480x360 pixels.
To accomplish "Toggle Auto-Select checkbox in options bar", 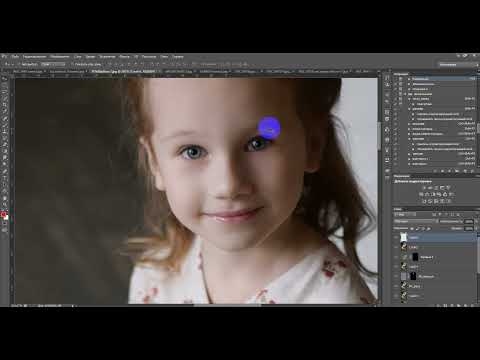I will pyautogui.click(x=20, y=64).
